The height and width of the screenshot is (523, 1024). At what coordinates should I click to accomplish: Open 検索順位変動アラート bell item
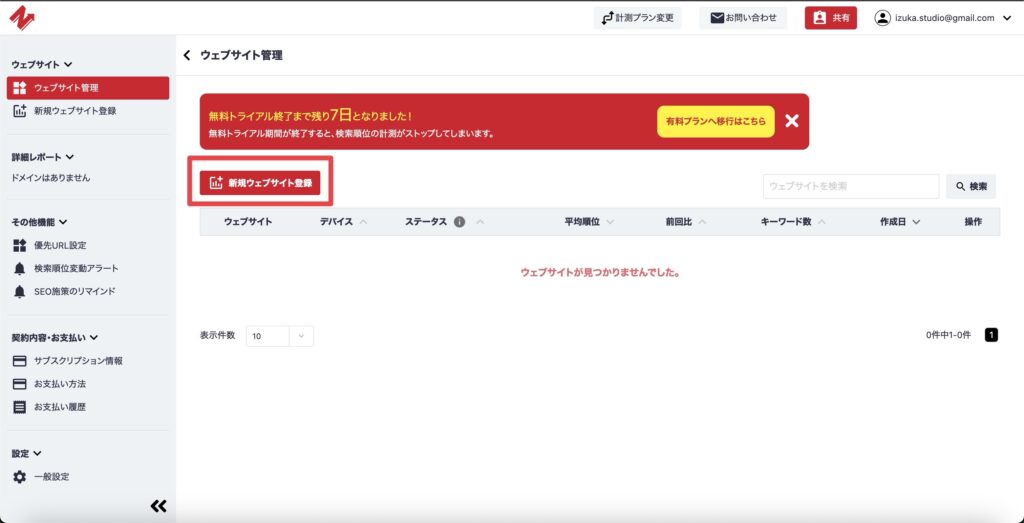(x=75, y=268)
